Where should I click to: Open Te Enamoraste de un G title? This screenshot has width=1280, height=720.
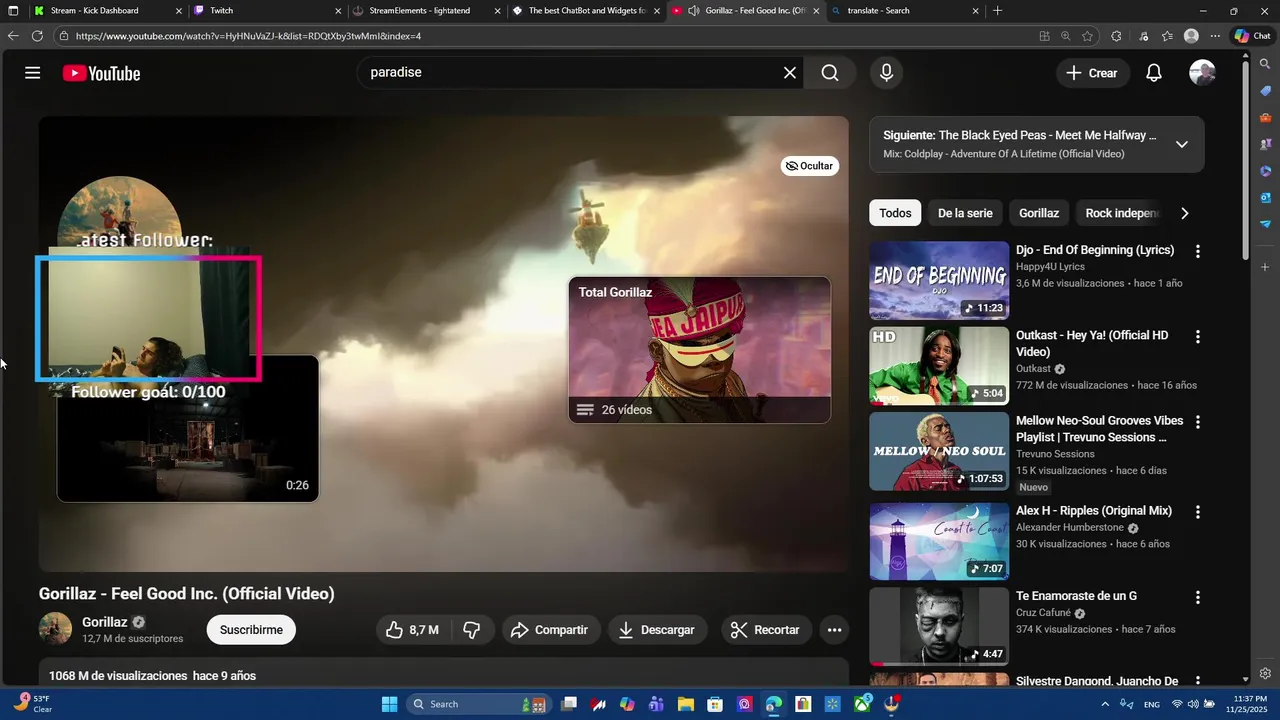pyautogui.click(x=1076, y=596)
